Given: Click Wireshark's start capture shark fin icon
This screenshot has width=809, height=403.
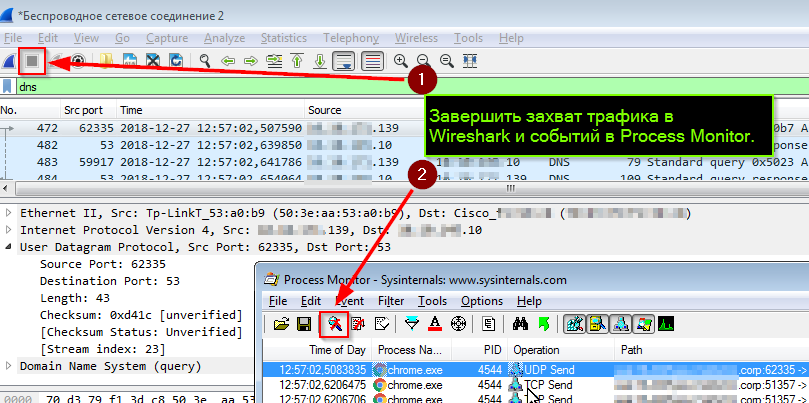Looking at the screenshot, I should (8, 61).
